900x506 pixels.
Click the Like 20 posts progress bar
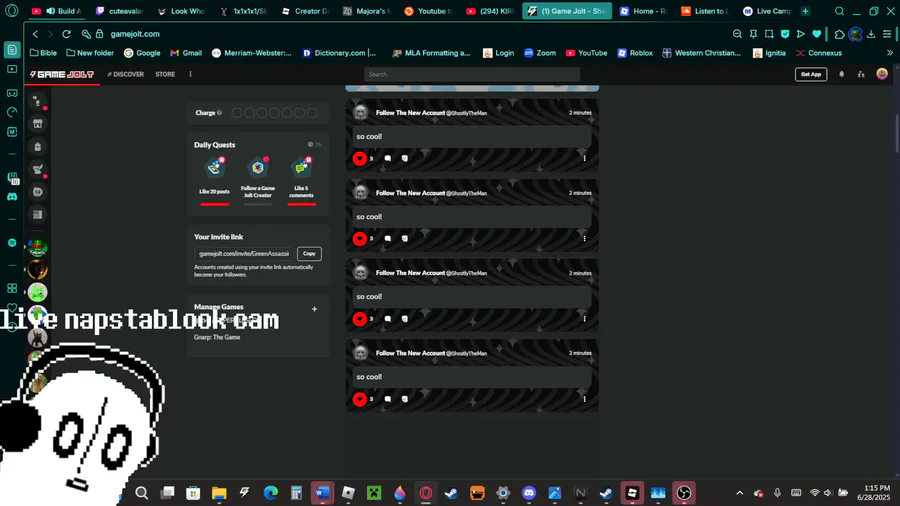coord(214,204)
